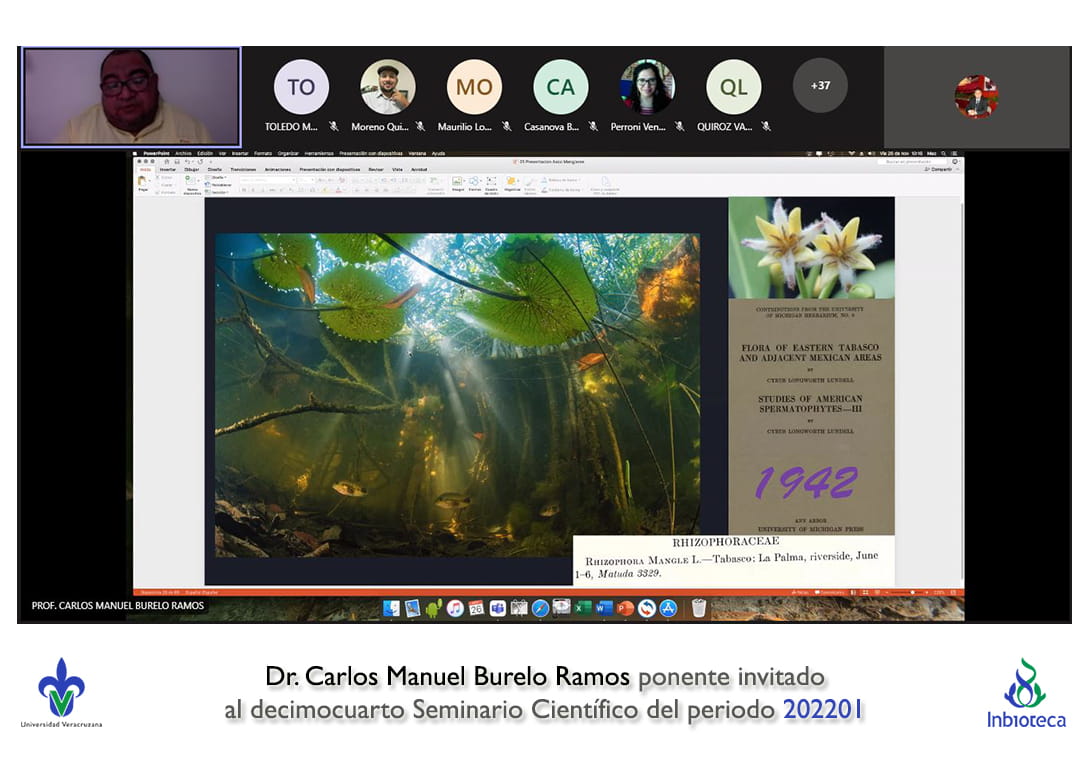Click the Pegar (Paste) icon in ribbon
Viewport: 1090px width, 760px height.
(143, 182)
